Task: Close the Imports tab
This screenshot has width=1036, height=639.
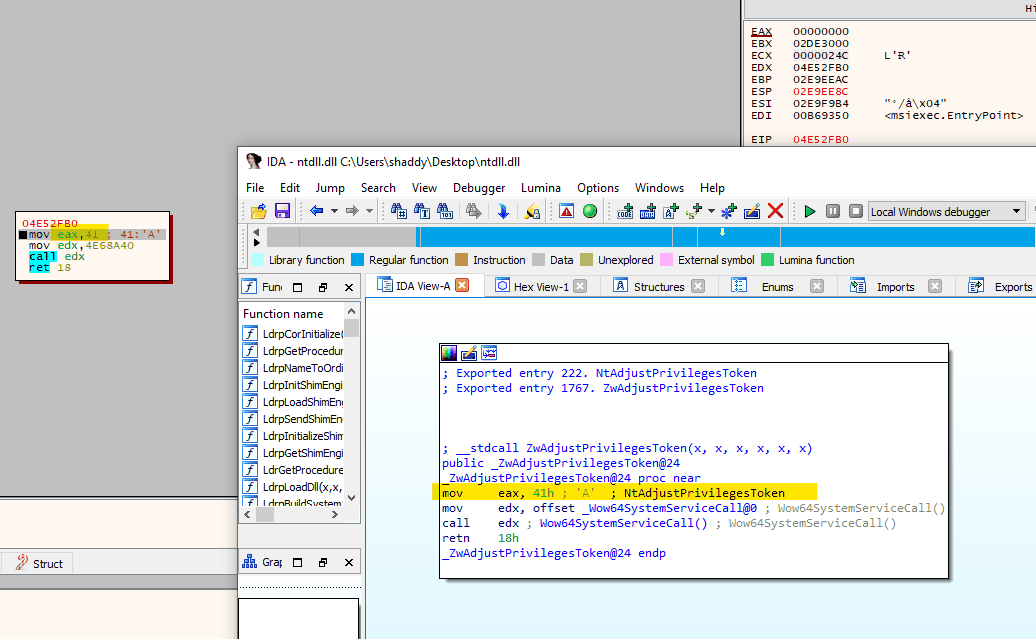Action: pos(934,286)
